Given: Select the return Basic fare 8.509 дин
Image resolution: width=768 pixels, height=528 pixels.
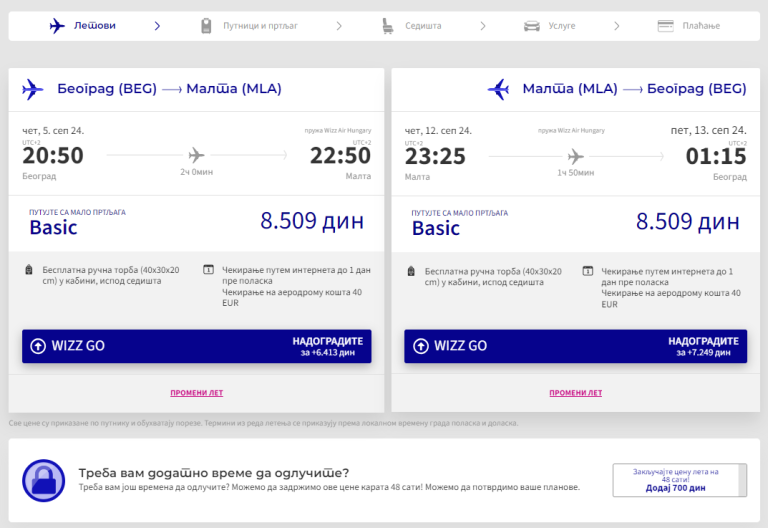Looking at the screenshot, I should (x=576, y=224).
